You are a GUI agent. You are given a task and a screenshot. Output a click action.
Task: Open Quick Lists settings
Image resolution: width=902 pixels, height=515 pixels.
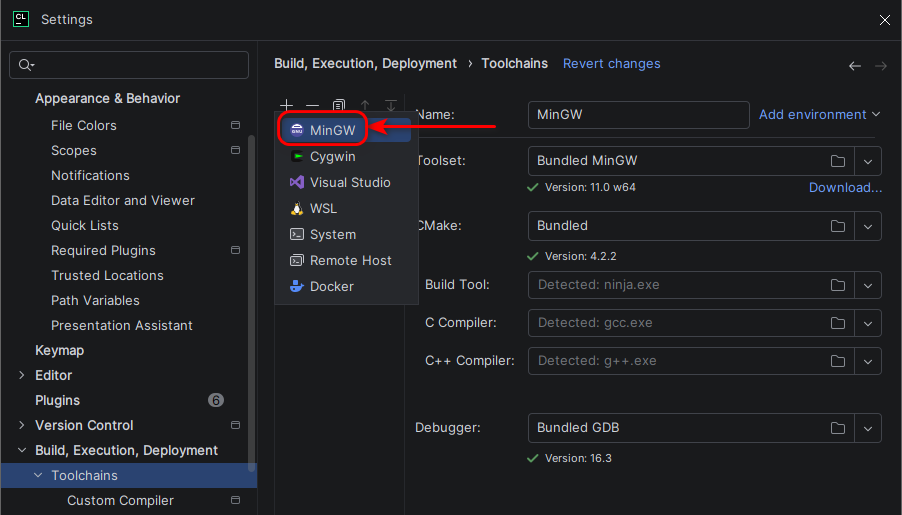point(85,226)
